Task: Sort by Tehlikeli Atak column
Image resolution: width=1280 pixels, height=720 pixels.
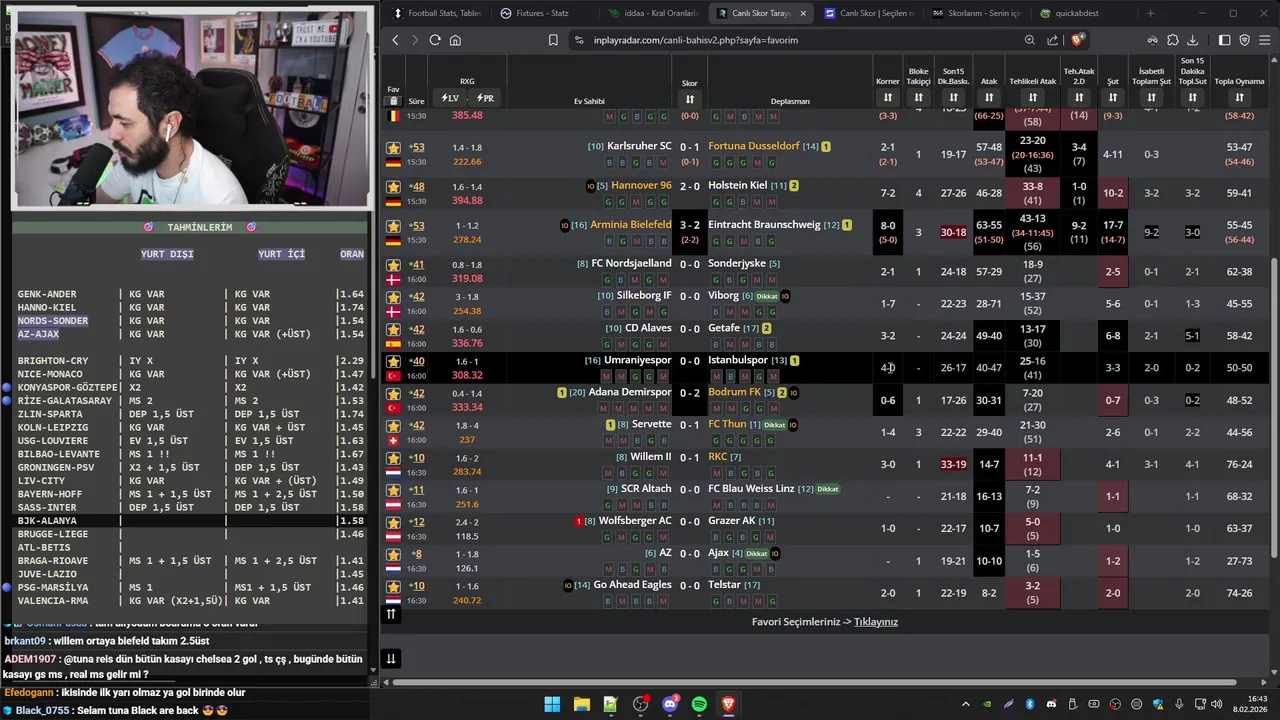Action: (x=1033, y=97)
